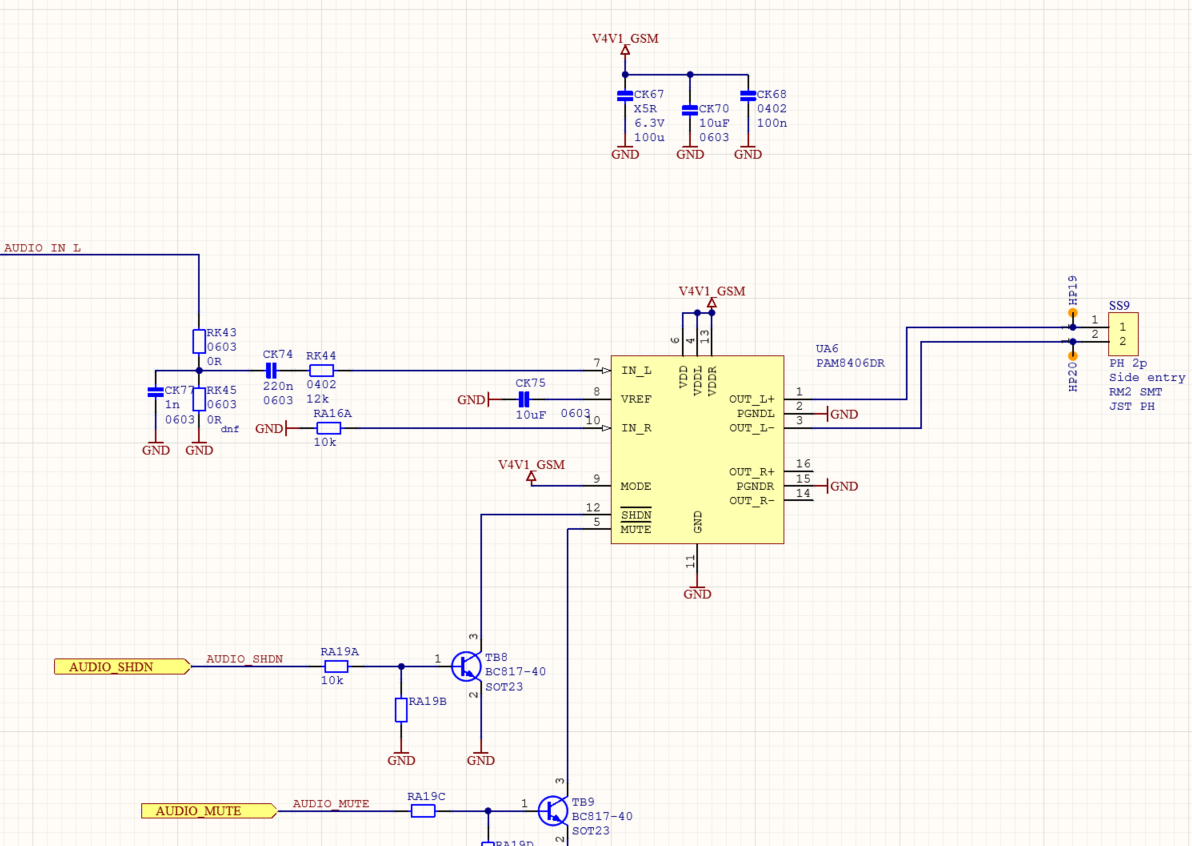Select capacitor CK68 symbol
The width and height of the screenshot is (1192, 846).
748,96
